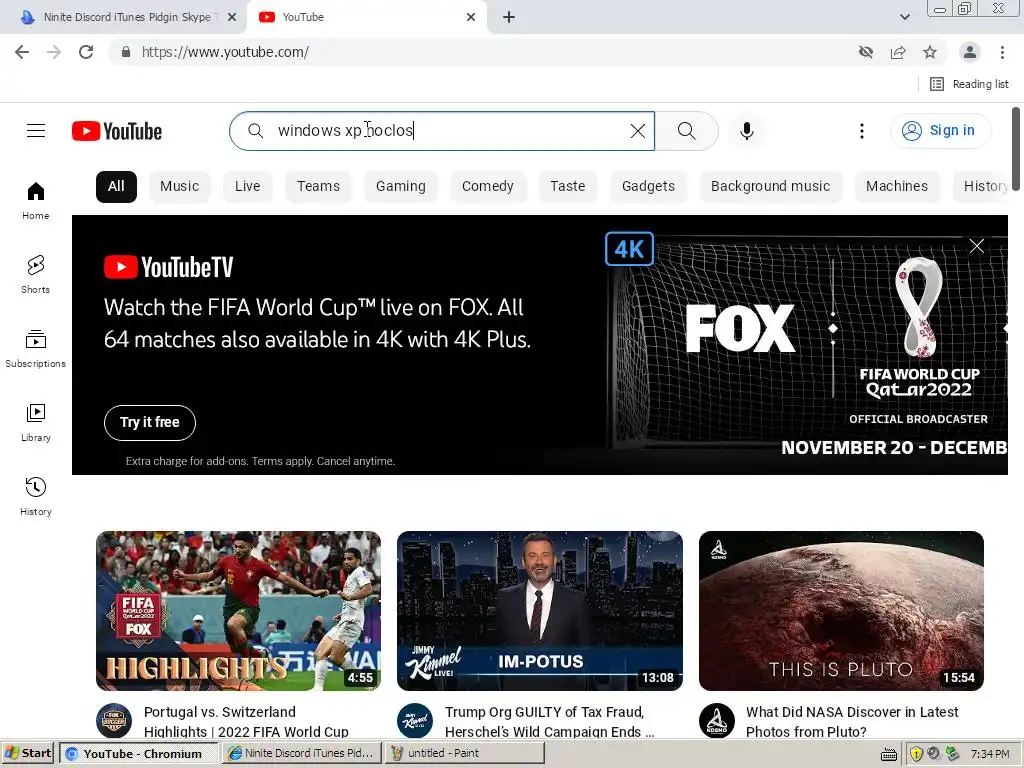Open Chromium three-dot menu

pos(1002,52)
